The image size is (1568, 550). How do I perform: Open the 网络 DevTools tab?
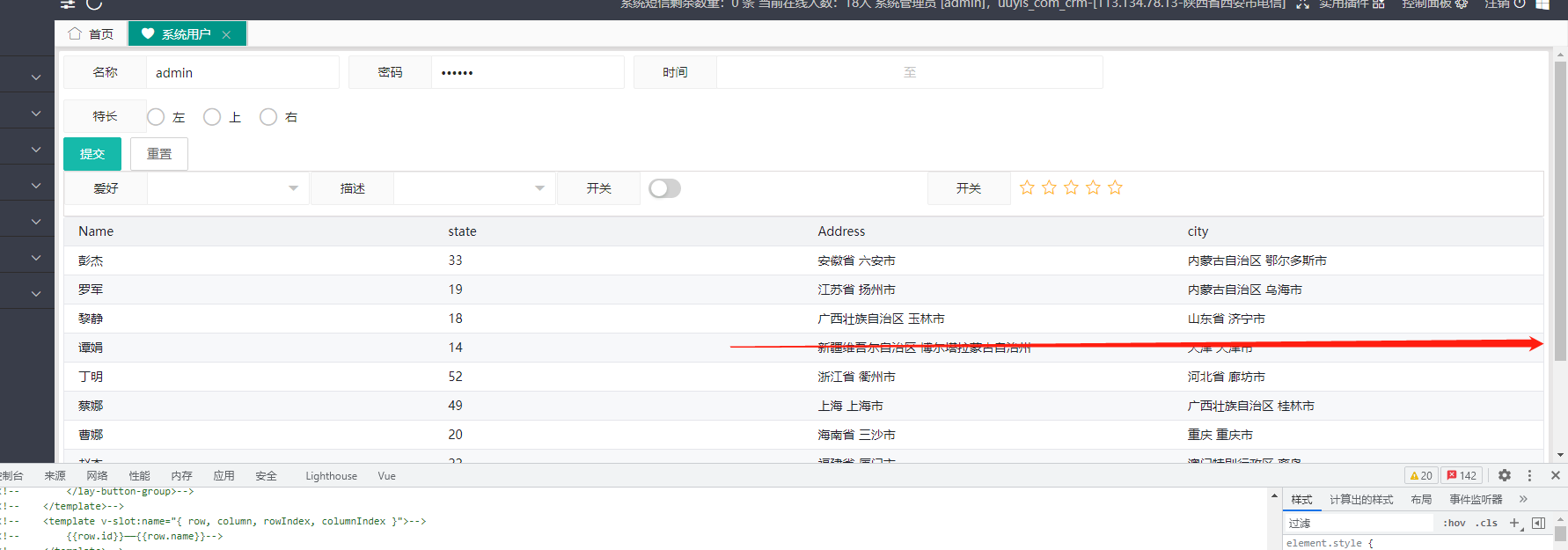coord(97,475)
